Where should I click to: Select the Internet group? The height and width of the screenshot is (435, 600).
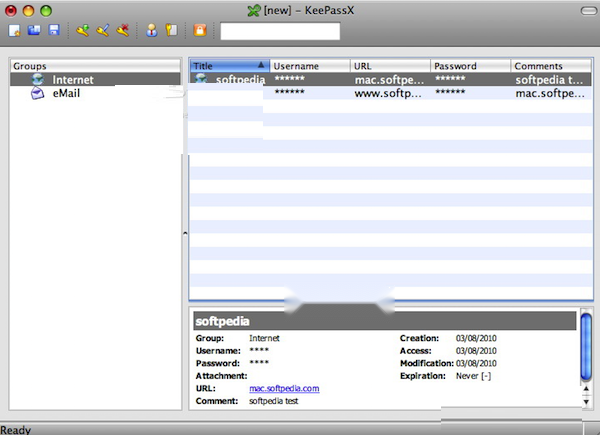(x=95, y=79)
